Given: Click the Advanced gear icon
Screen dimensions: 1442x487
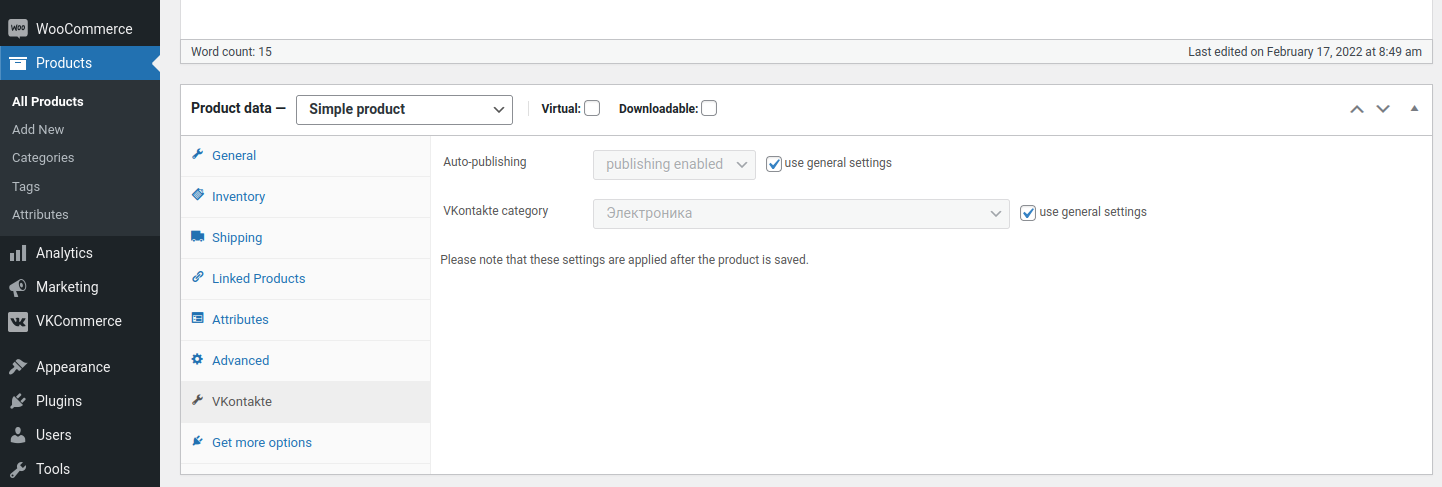Looking at the screenshot, I should point(198,360).
